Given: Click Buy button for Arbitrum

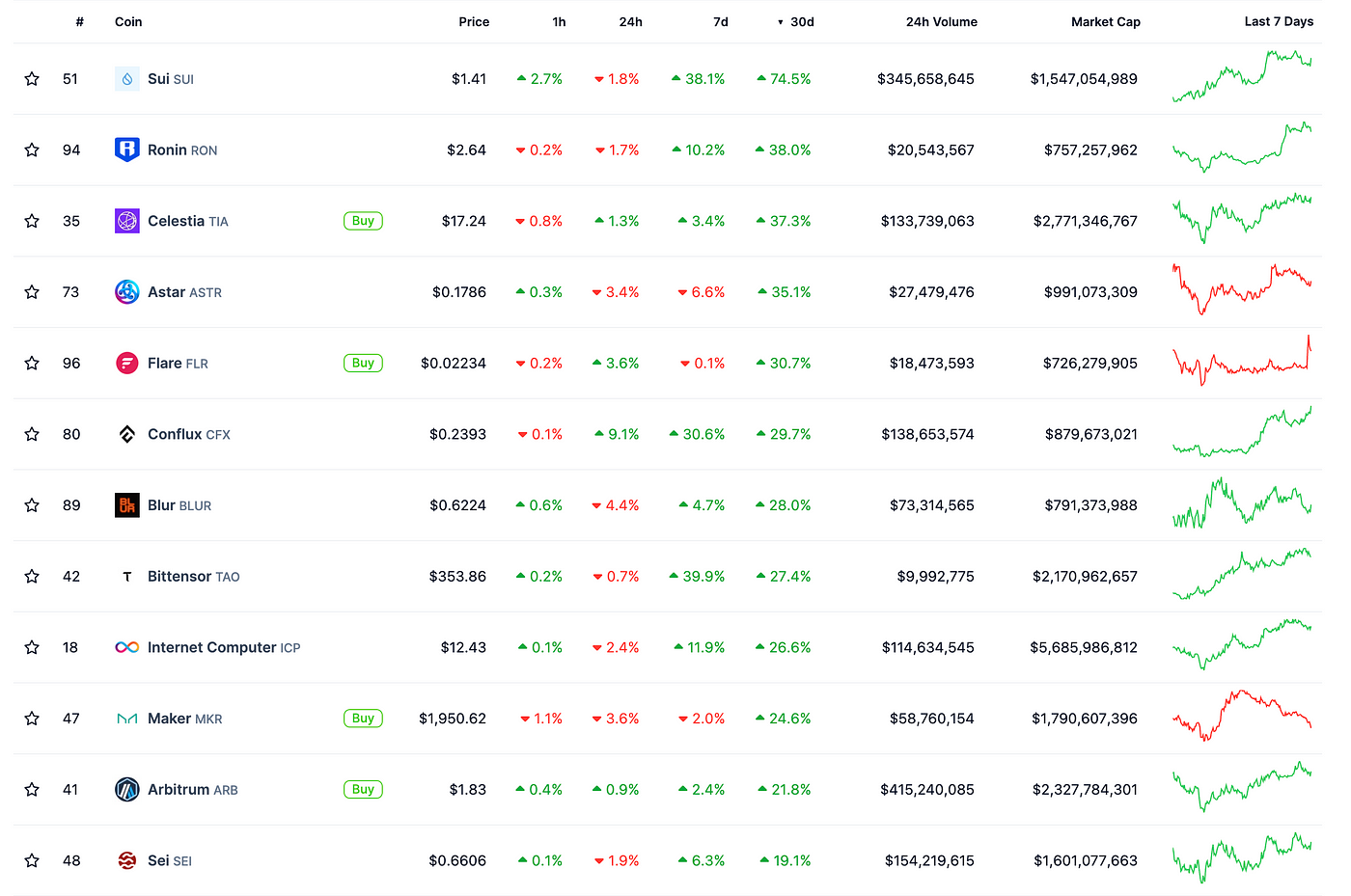Looking at the screenshot, I should pos(363,790).
